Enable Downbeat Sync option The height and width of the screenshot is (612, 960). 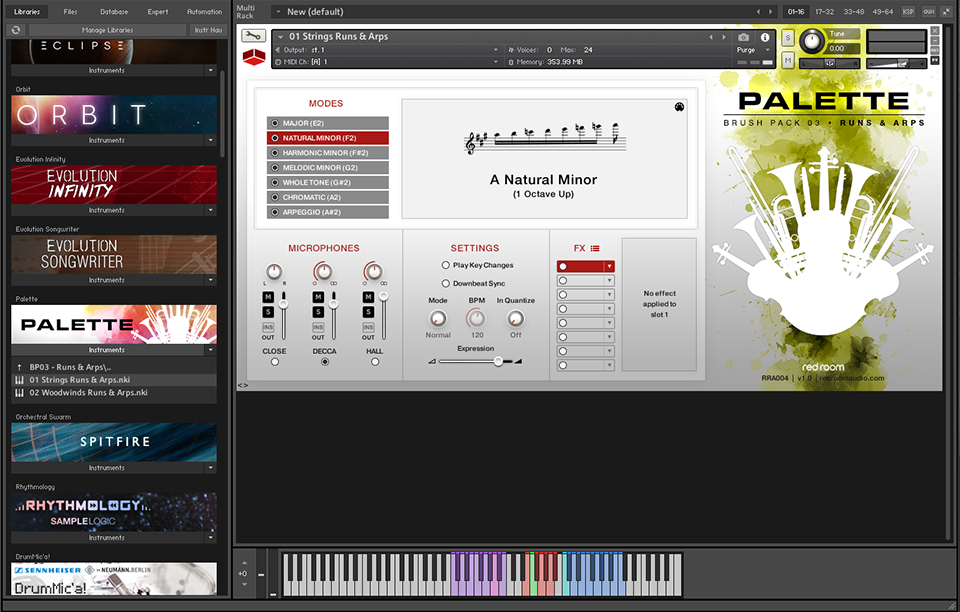(x=446, y=283)
